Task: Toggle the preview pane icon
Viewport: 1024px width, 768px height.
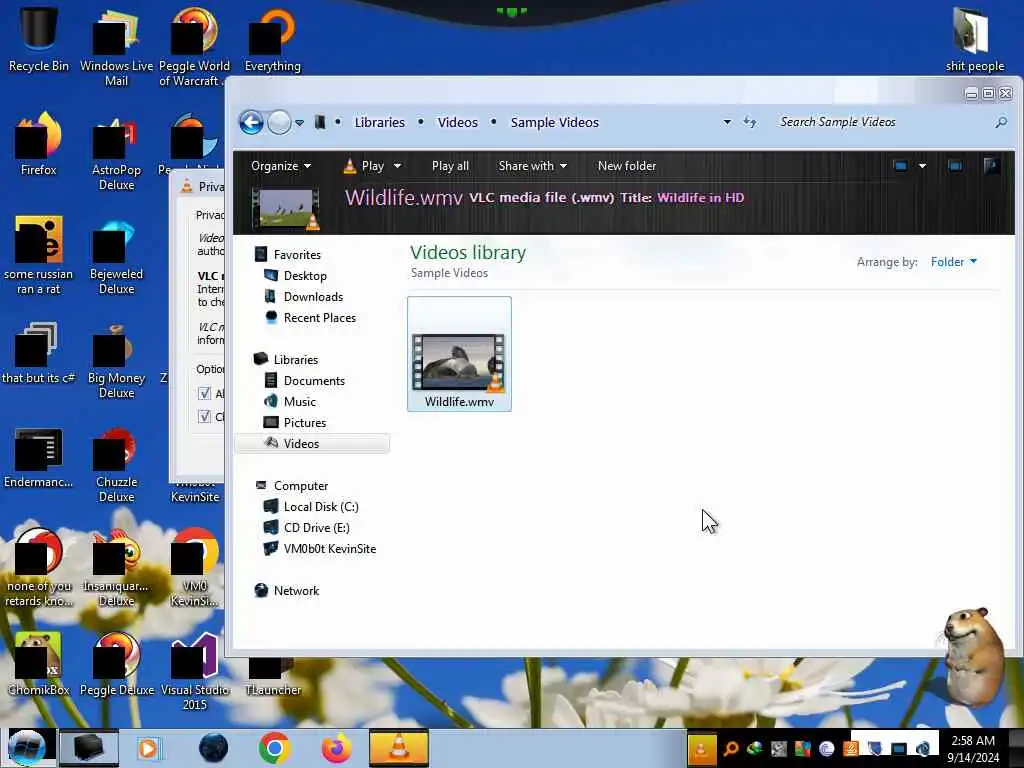Action: pyautogui.click(x=955, y=166)
